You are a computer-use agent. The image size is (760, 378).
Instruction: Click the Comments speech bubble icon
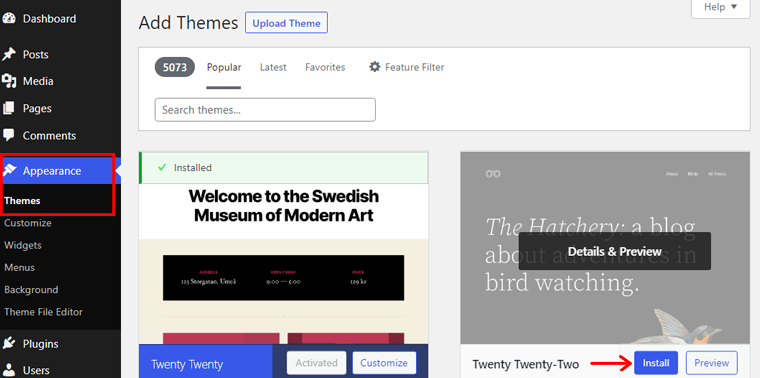pyautogui.click(x=9, y=135)
